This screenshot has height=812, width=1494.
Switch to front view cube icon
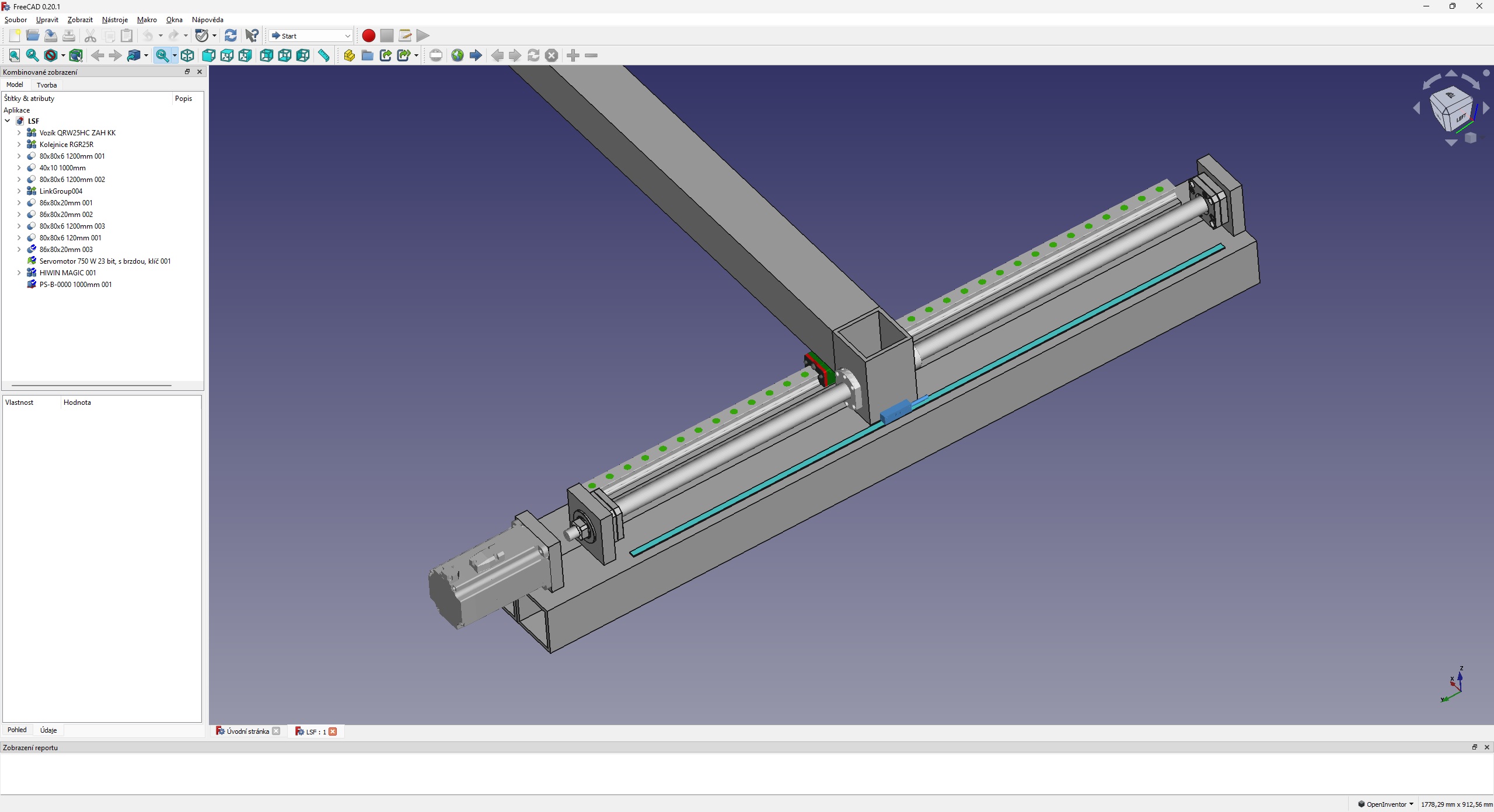point(208,55)
